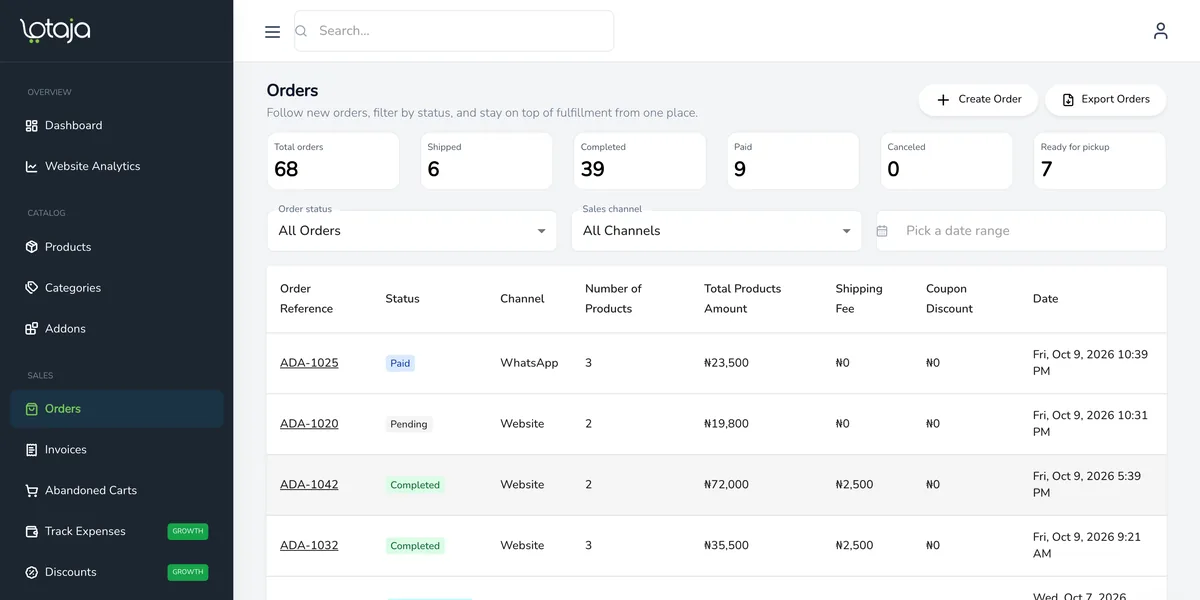Click the Addons icon in sidebar
This screenshot has width=1200, height=600.
coord(32,329)
